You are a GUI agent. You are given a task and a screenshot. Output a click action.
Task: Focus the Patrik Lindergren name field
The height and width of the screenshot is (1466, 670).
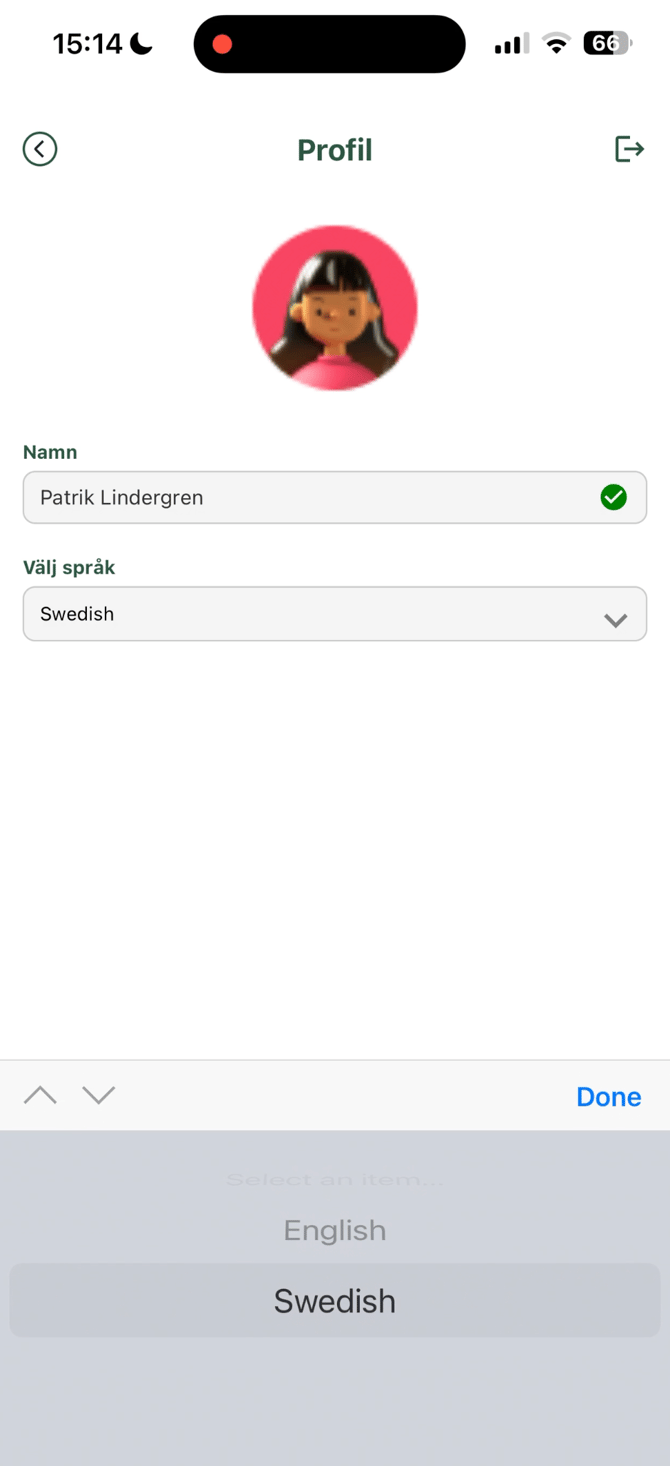pyautogui.click(x=300, y=497)
